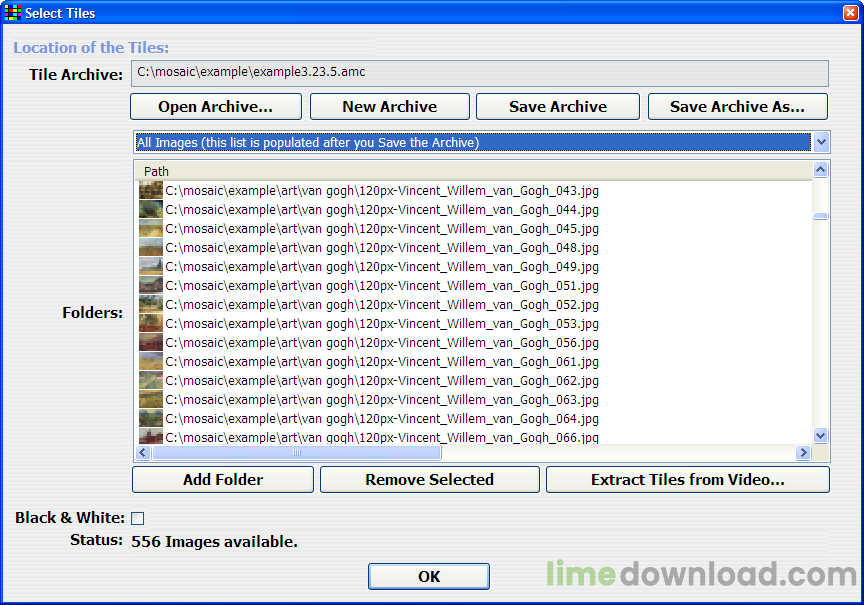864x605 pixels.
Task: Create a New Archive
Action: pyautogui.click(x=389, y=107)
